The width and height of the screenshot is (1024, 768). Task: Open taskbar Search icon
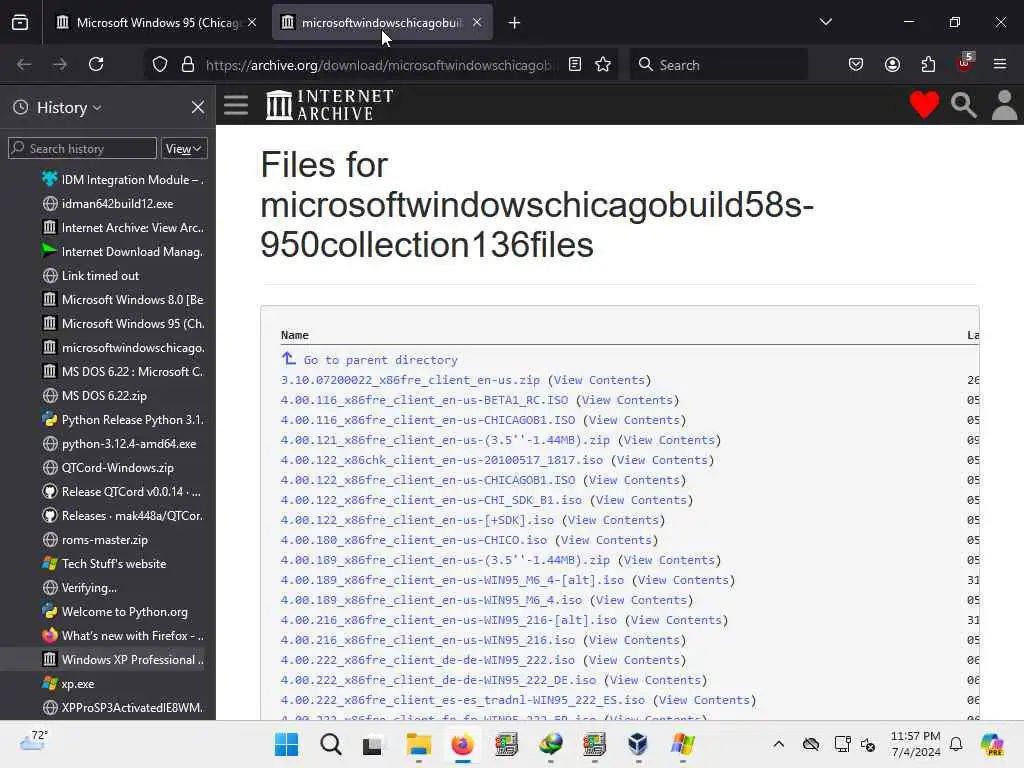pos(330,744)
